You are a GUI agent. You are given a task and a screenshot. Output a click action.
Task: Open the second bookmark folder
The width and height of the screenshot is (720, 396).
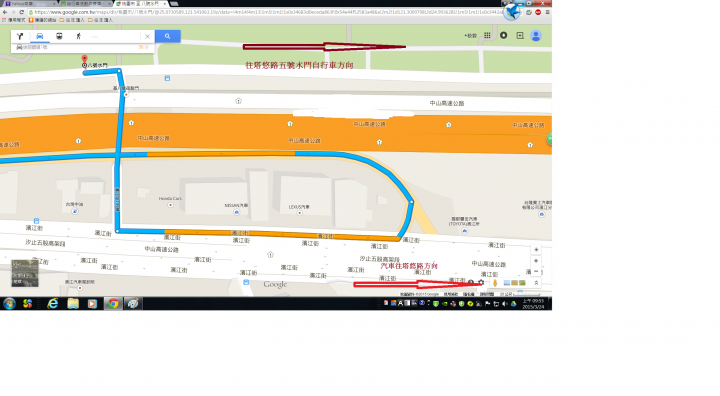(100, 20)
